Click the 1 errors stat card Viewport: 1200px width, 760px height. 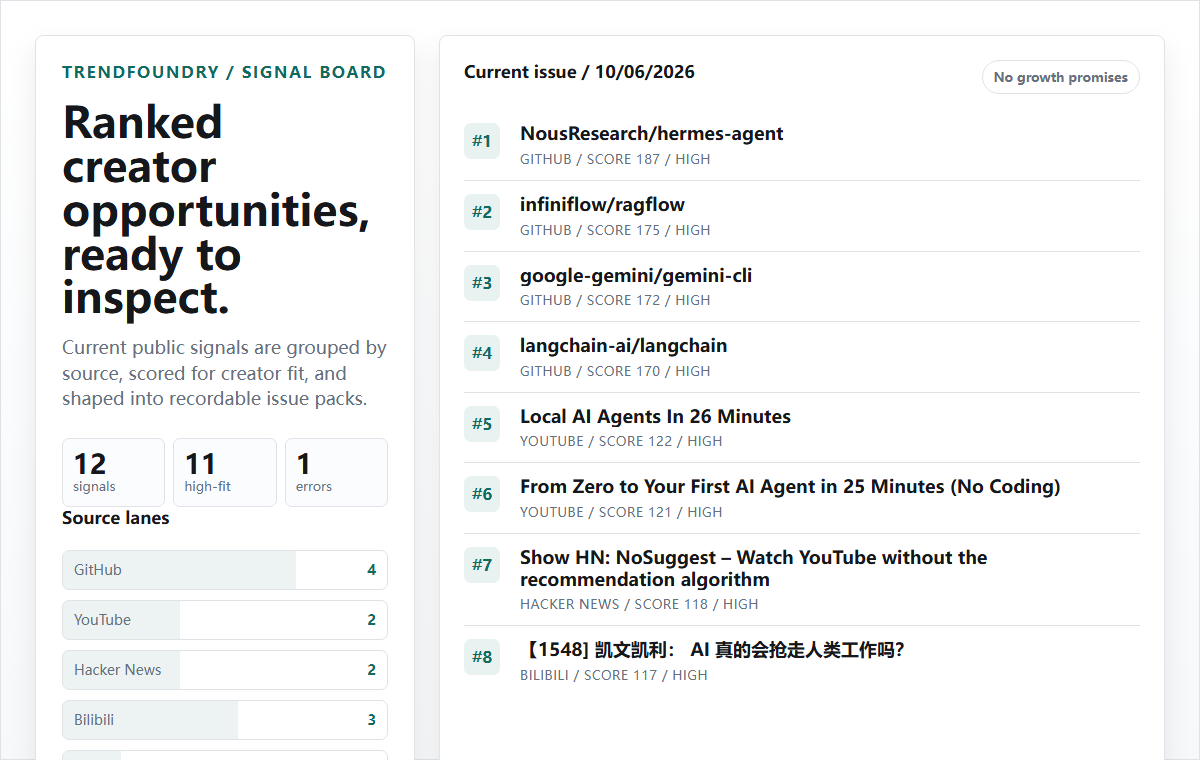(336, 472)
